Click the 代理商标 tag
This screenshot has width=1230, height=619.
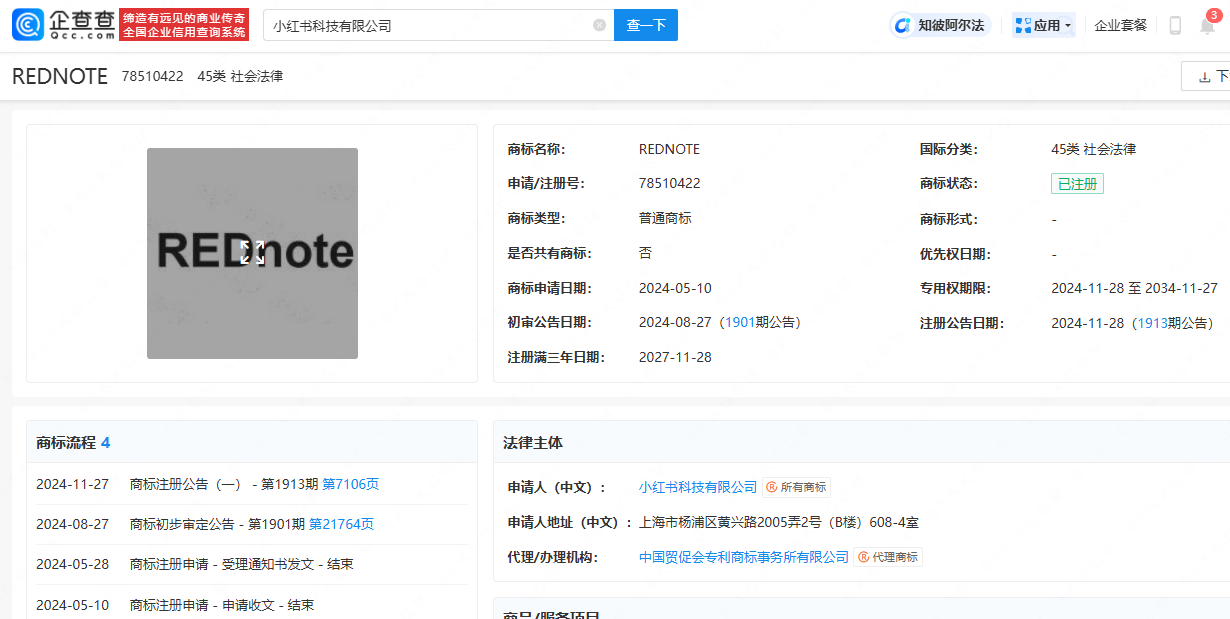[x=888, y=557]
